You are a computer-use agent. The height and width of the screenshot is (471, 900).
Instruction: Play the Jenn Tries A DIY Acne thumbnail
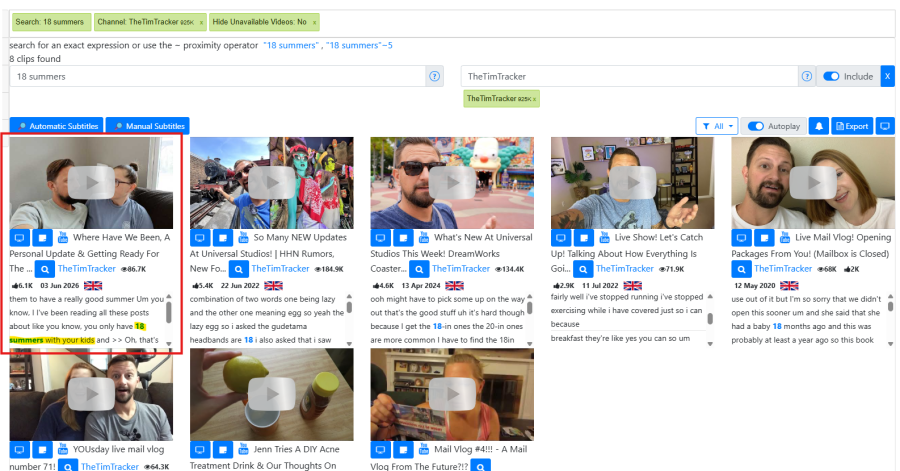click(271, 395)
